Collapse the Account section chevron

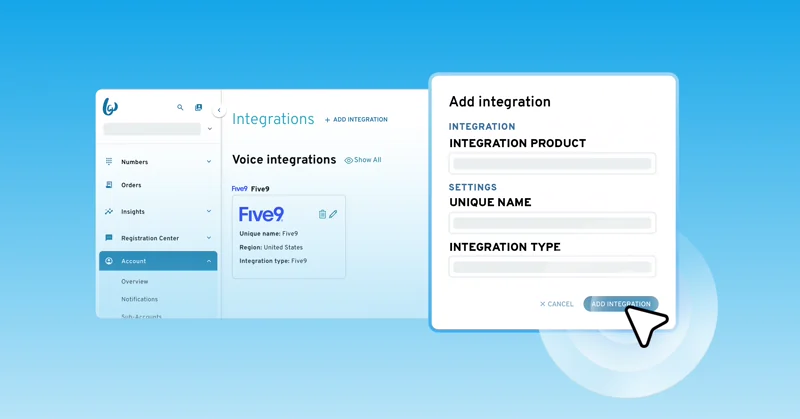tap(209, 261)
